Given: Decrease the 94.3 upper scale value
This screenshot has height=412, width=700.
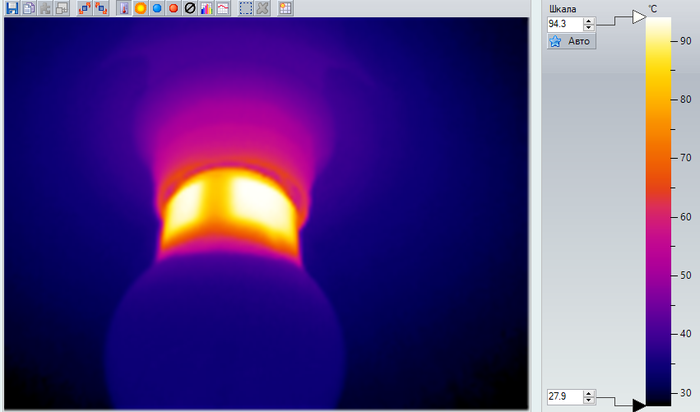Looking at the screenshot, I should pyautogui.click(x=589, y=26).
